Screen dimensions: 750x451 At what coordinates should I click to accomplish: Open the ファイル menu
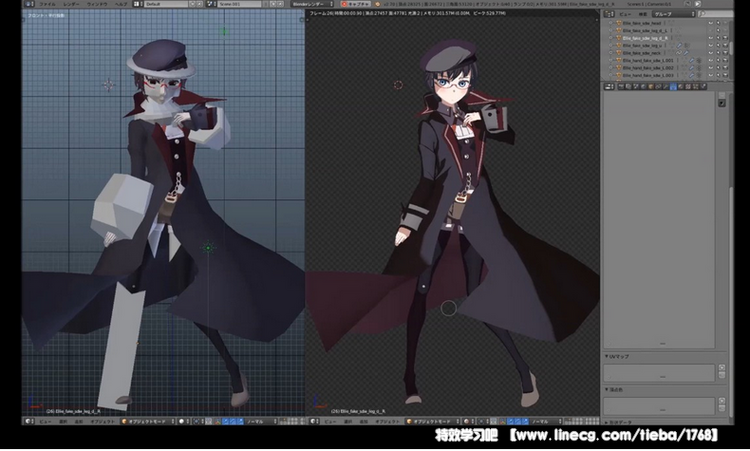[x=47, y=4]
